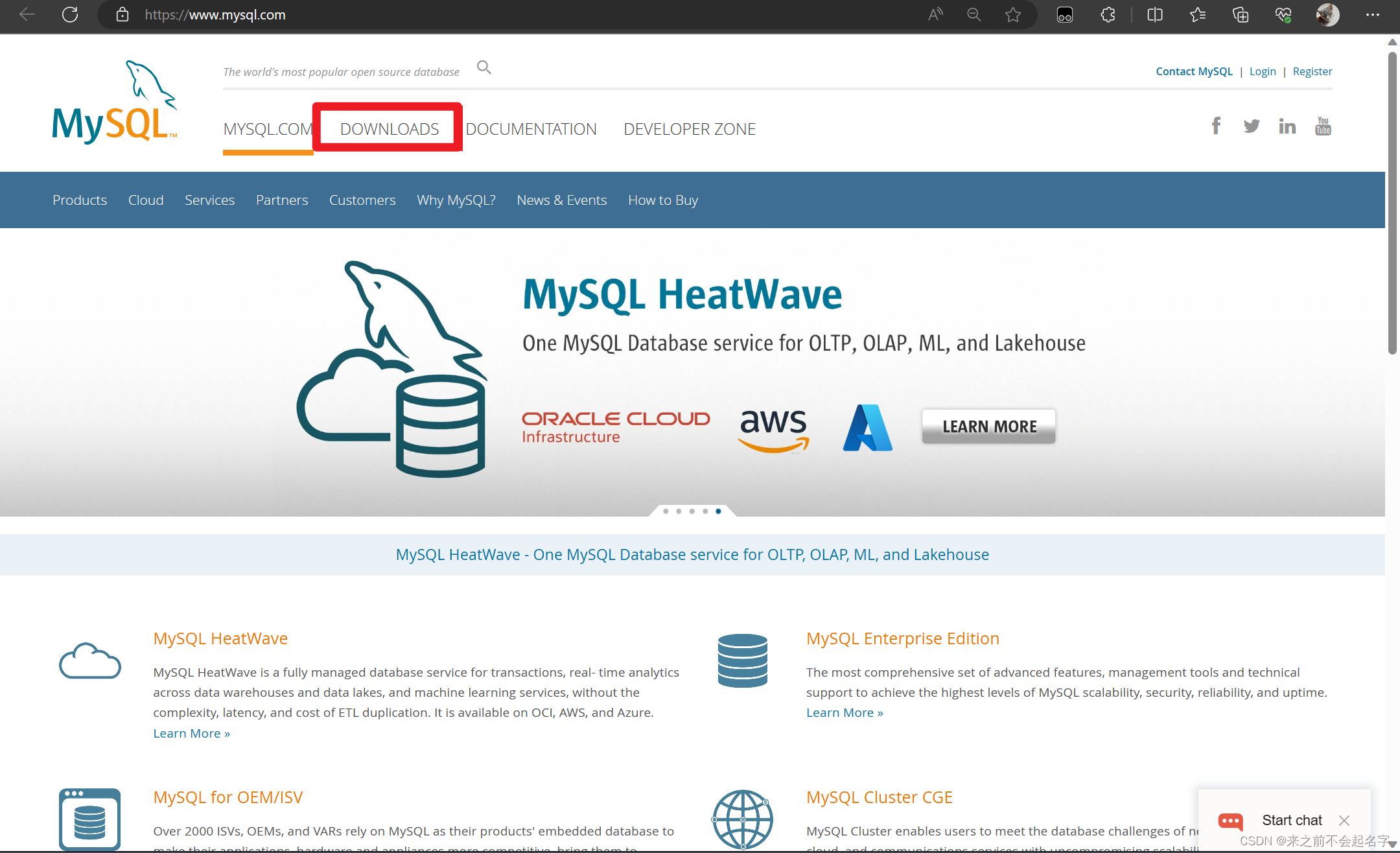The width and height of the screenshot is (1400, 853).
Task: Refresh the page with the reload icon
Action: [x=71, y=14]
